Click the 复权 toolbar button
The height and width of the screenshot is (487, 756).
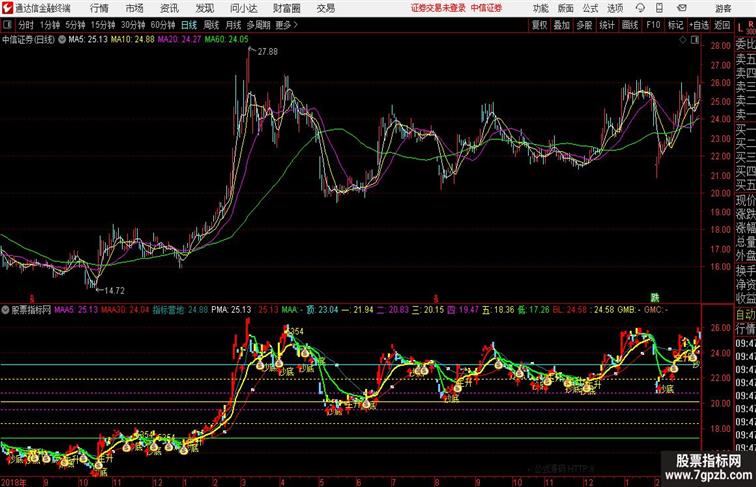coord(540,25)
